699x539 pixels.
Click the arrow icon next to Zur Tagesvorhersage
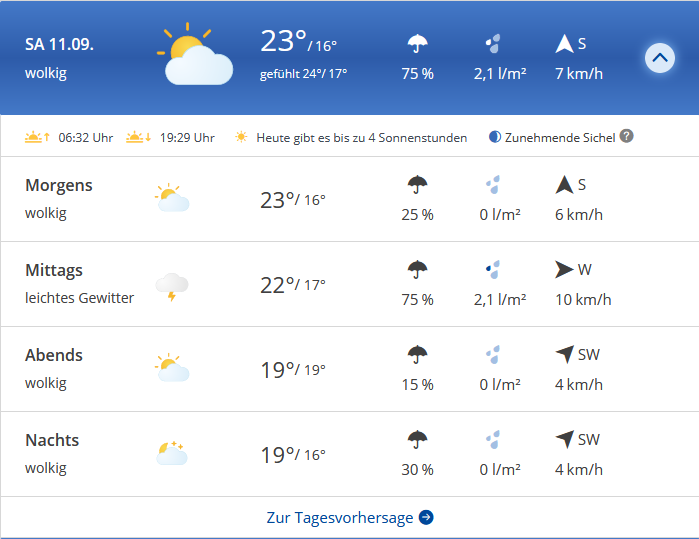[x=426, y=517]
